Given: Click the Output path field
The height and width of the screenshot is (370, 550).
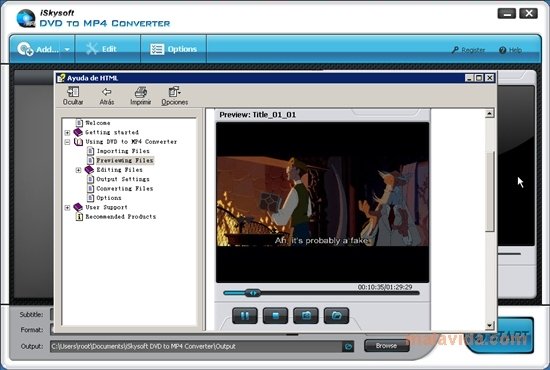Looking at the screenshot, I should 196,347.
